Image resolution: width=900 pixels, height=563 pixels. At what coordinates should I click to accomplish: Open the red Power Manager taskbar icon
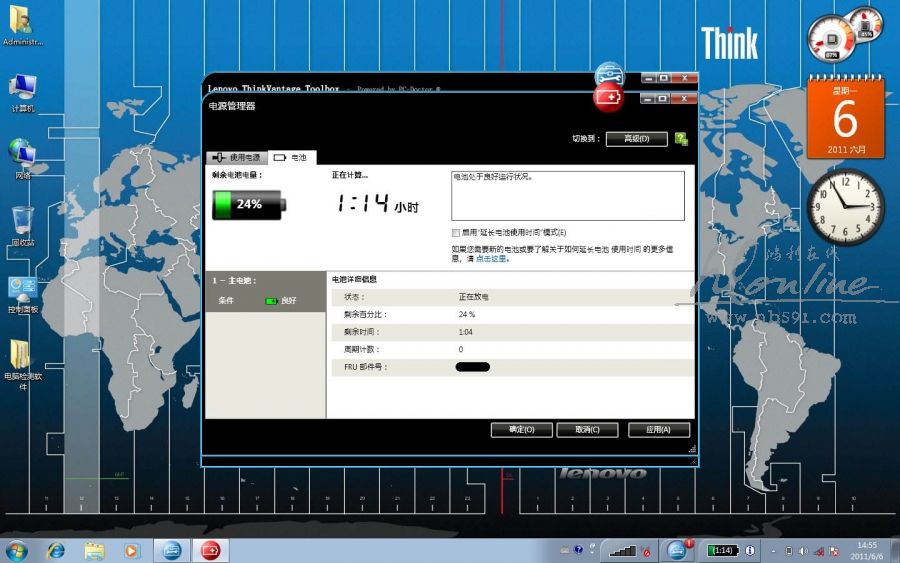(210, 551)
